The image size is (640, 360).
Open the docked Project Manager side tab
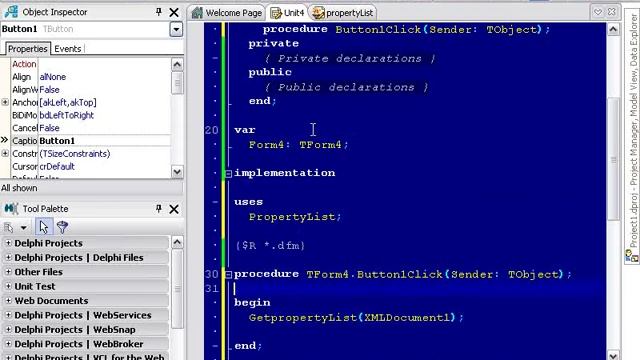point(632,137)
